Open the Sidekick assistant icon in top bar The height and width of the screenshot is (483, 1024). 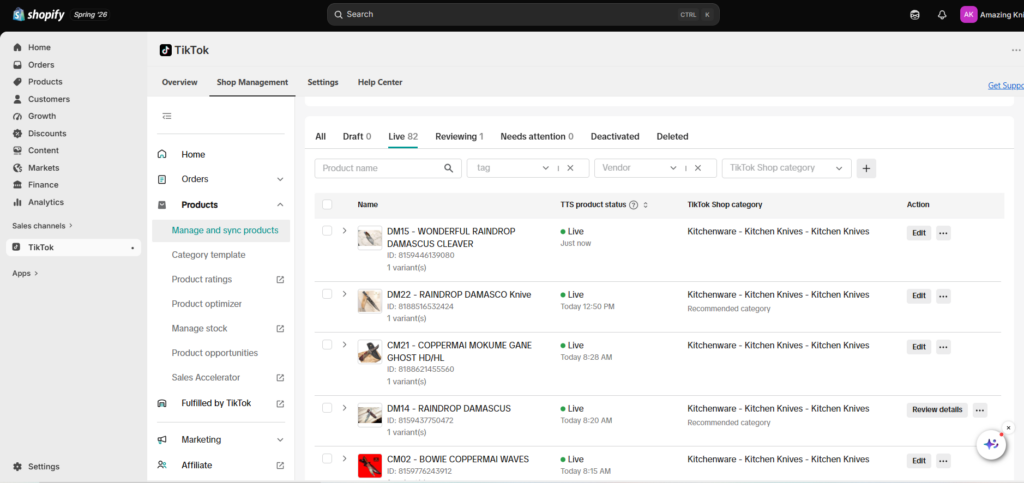coord(915,14)
